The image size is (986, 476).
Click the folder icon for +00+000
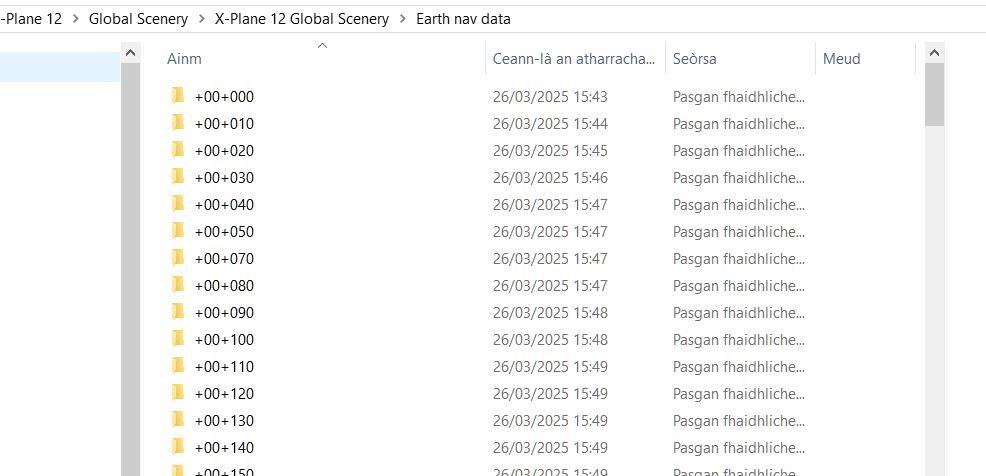click(178, 96)
